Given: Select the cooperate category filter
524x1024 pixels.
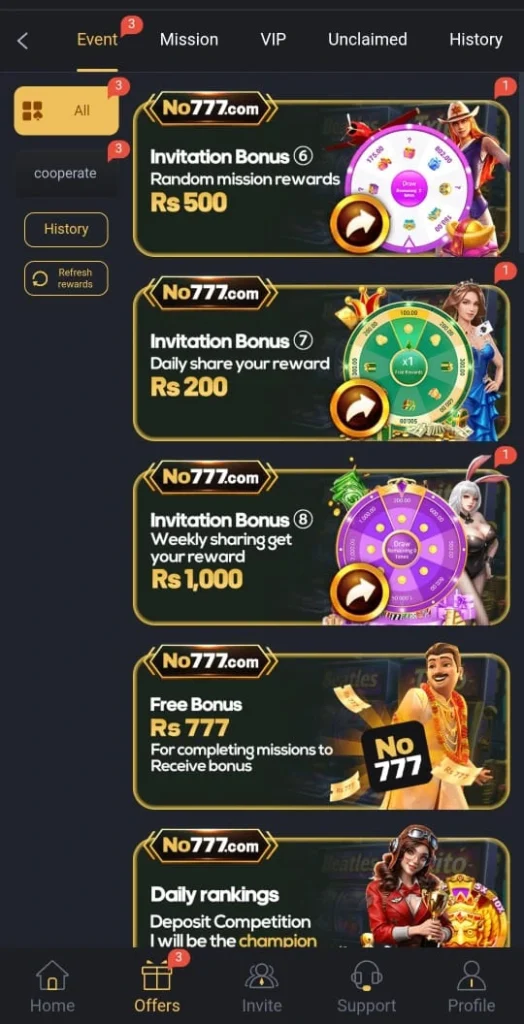Looking at the screenshot, I should [x=65, y=174].
